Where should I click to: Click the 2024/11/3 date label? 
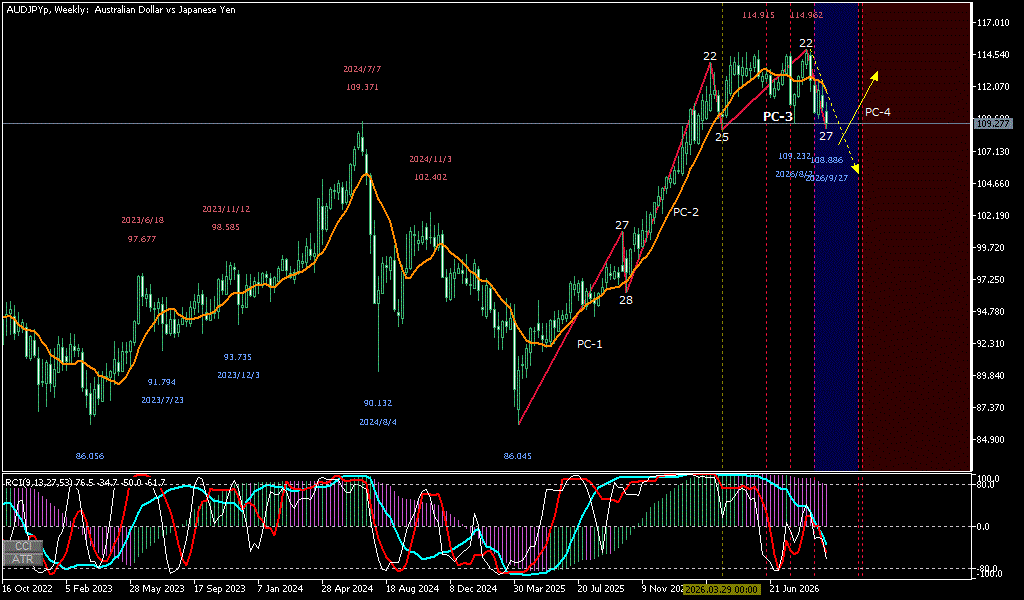click(x=430, y=159)
